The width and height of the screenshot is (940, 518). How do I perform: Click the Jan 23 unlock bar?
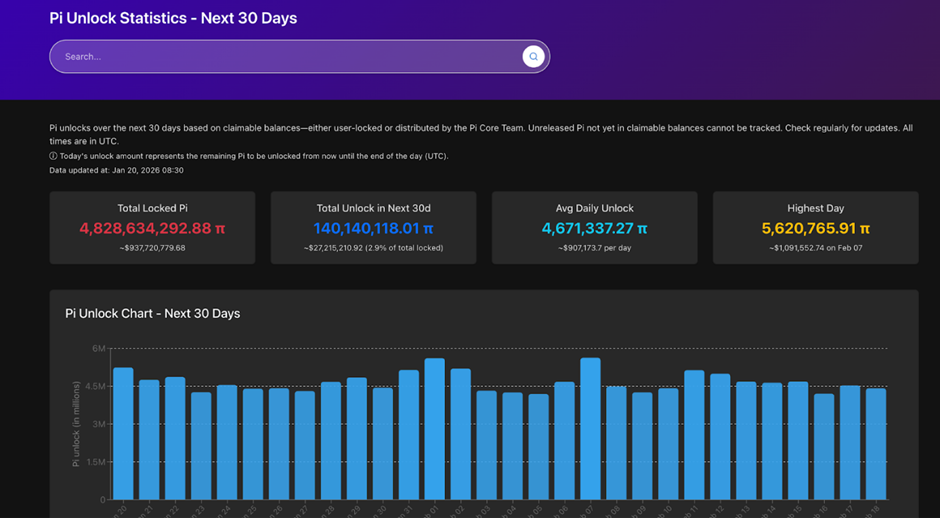click(201, 446)
